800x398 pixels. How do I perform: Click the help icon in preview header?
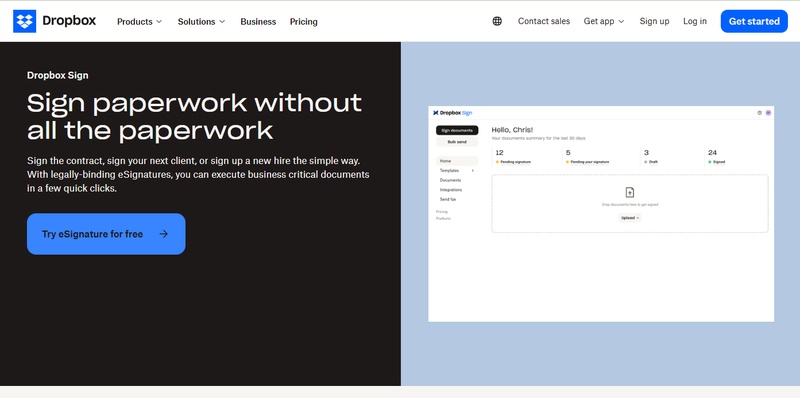tap(759, 113)
